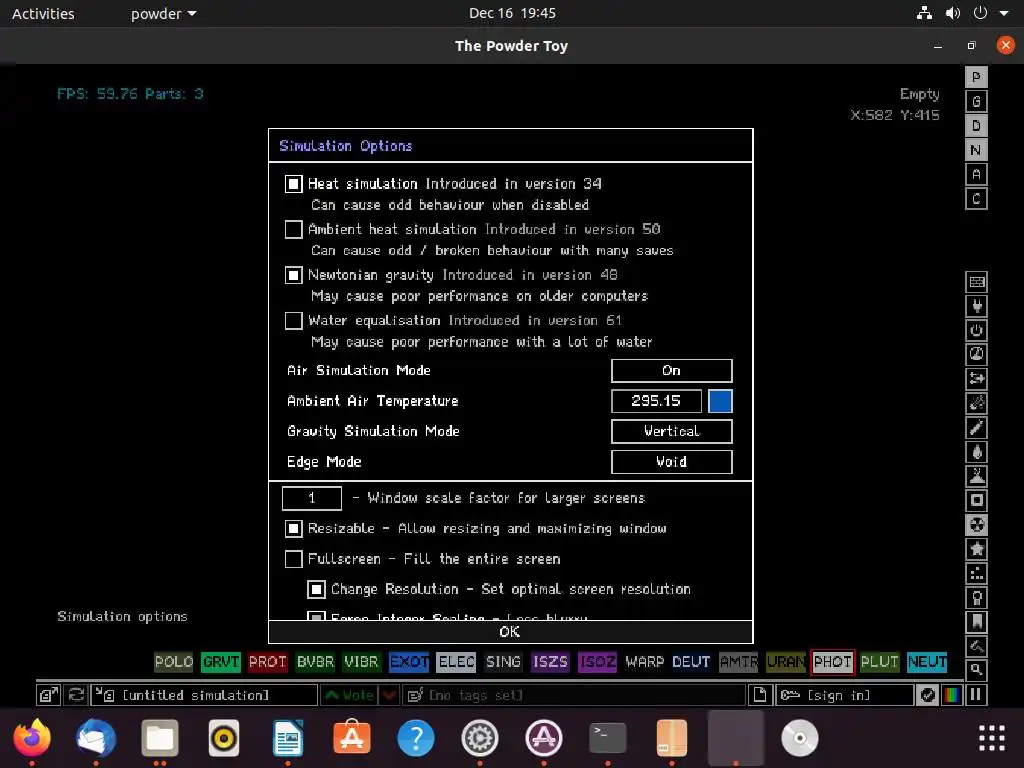The image size is (1024, 768).
Task: Disable the Heat simulation checkbox
Action: pyautogui.click(x=294, y=184)
